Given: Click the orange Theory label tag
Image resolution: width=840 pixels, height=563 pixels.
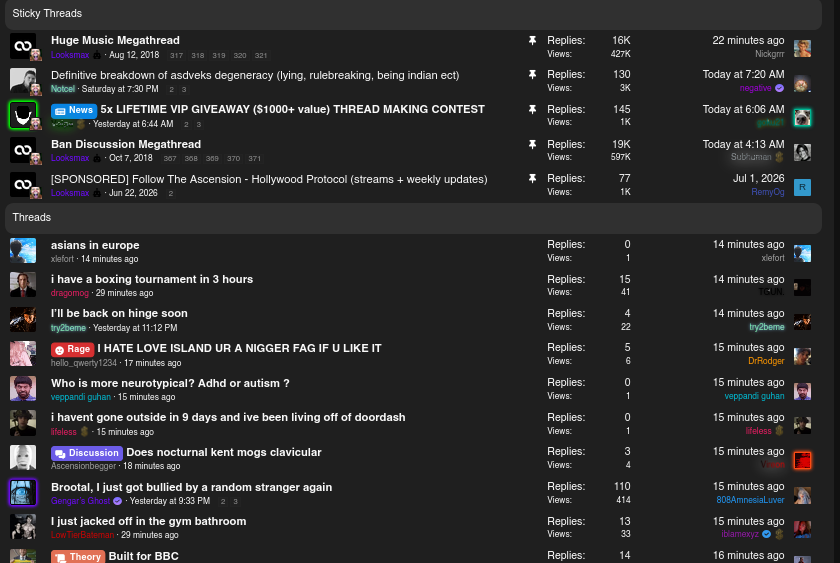Looking at the screenshot, I should pos(78,557).
